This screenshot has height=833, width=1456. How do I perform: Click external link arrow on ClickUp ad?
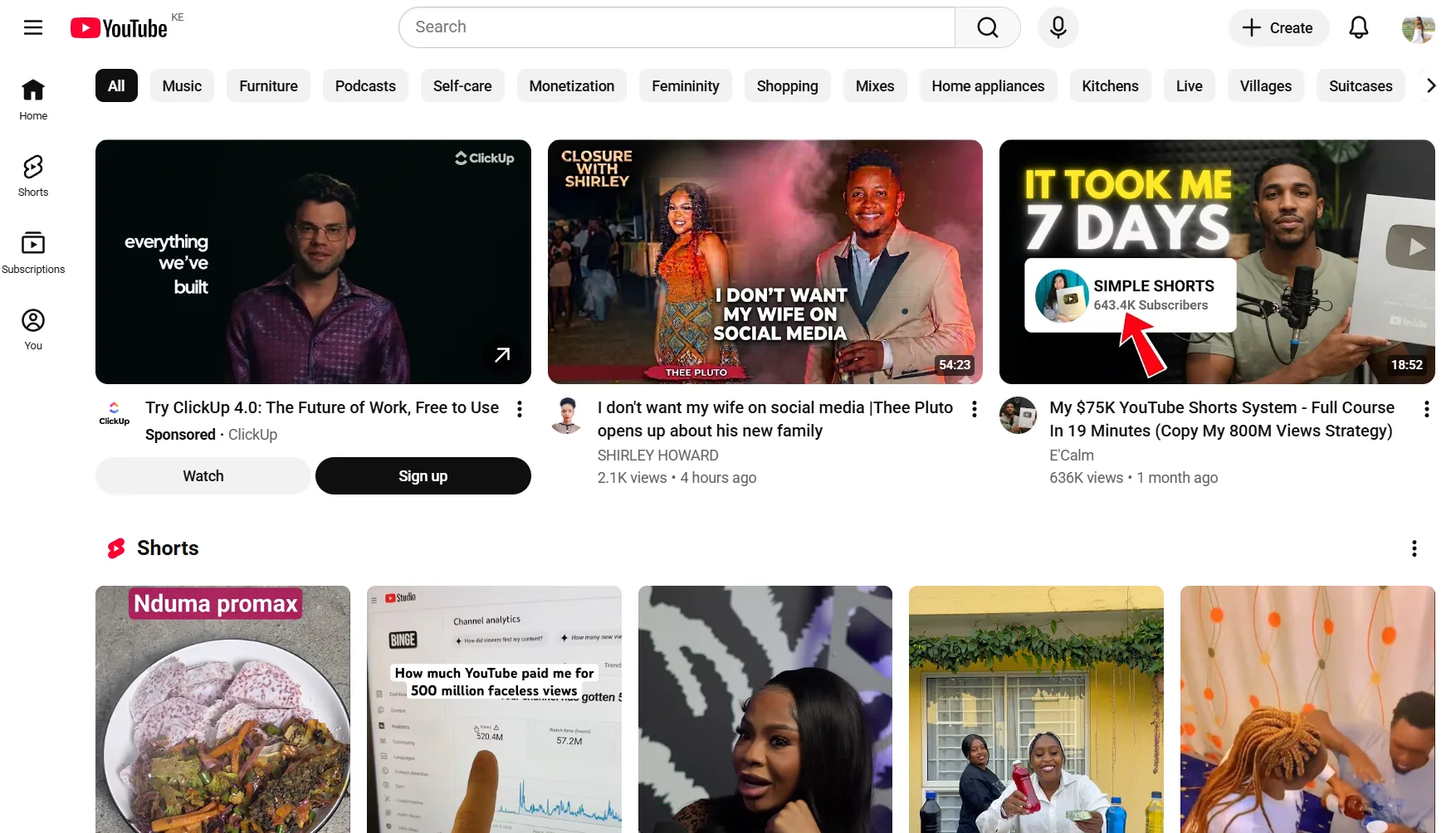(502, 355)
